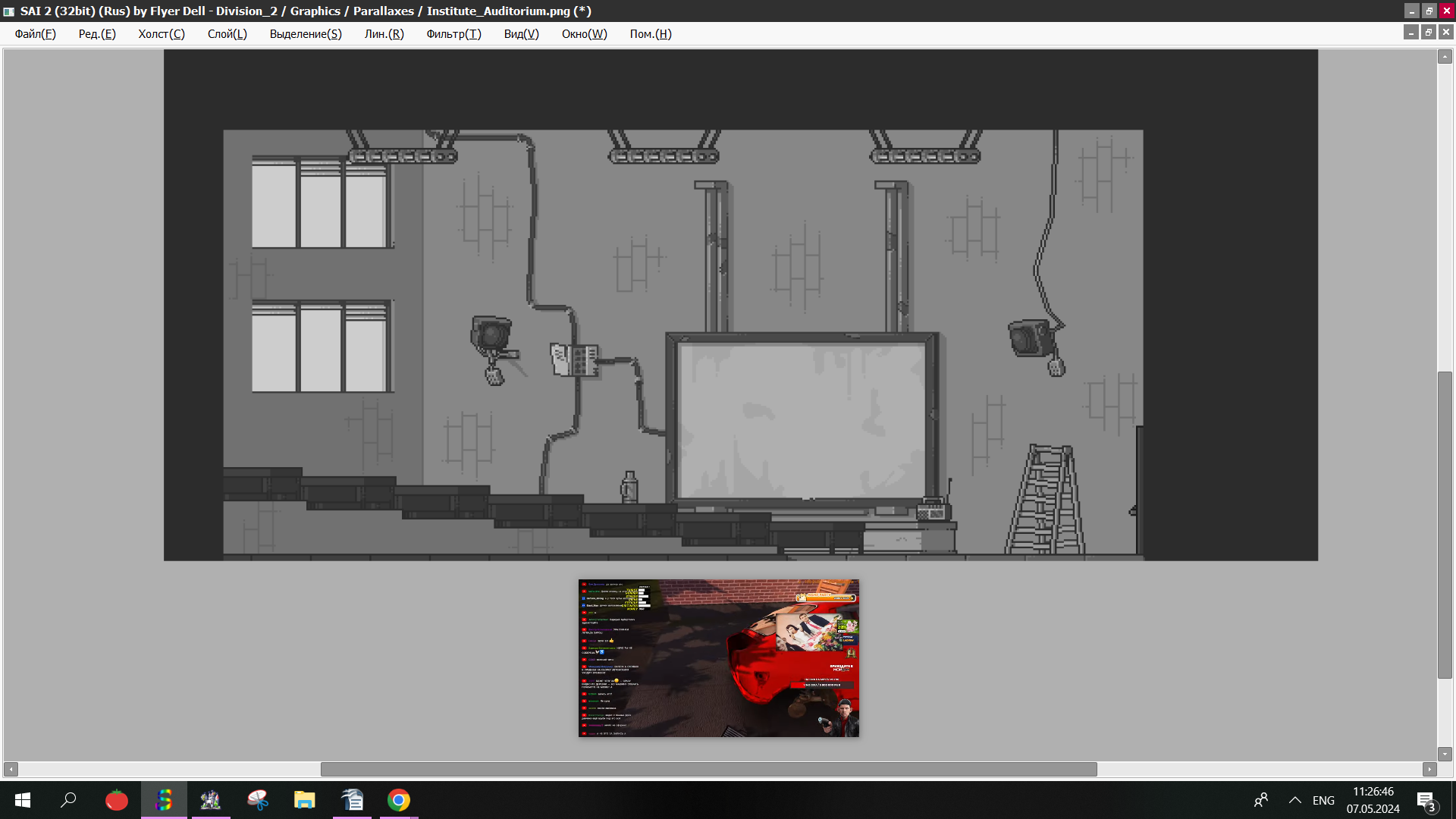
Task: Open the Вид view menu
Action: coord(521,34)
